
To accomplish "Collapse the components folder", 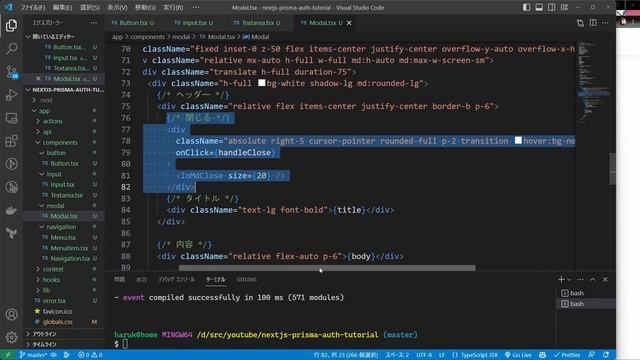I will point(63,142).
